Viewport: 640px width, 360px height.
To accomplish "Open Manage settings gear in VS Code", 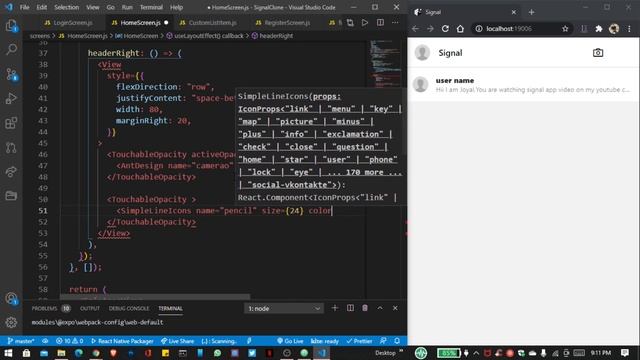I will pos(11,322).
